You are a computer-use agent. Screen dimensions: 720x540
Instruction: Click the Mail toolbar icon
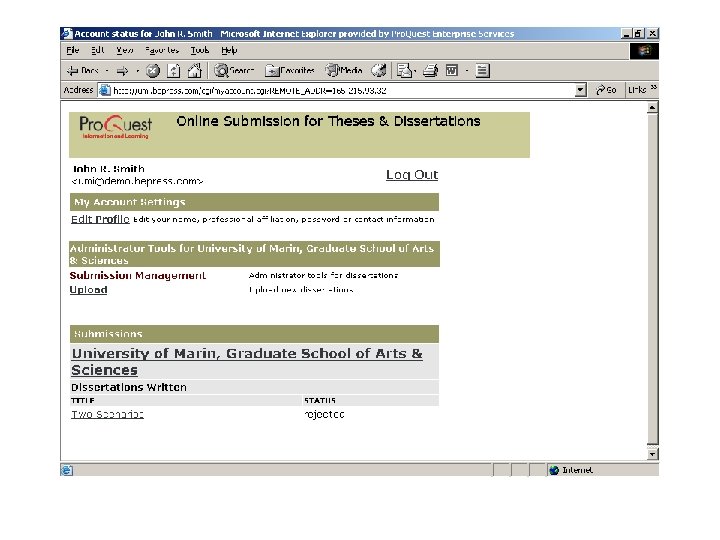coord(403,70)
